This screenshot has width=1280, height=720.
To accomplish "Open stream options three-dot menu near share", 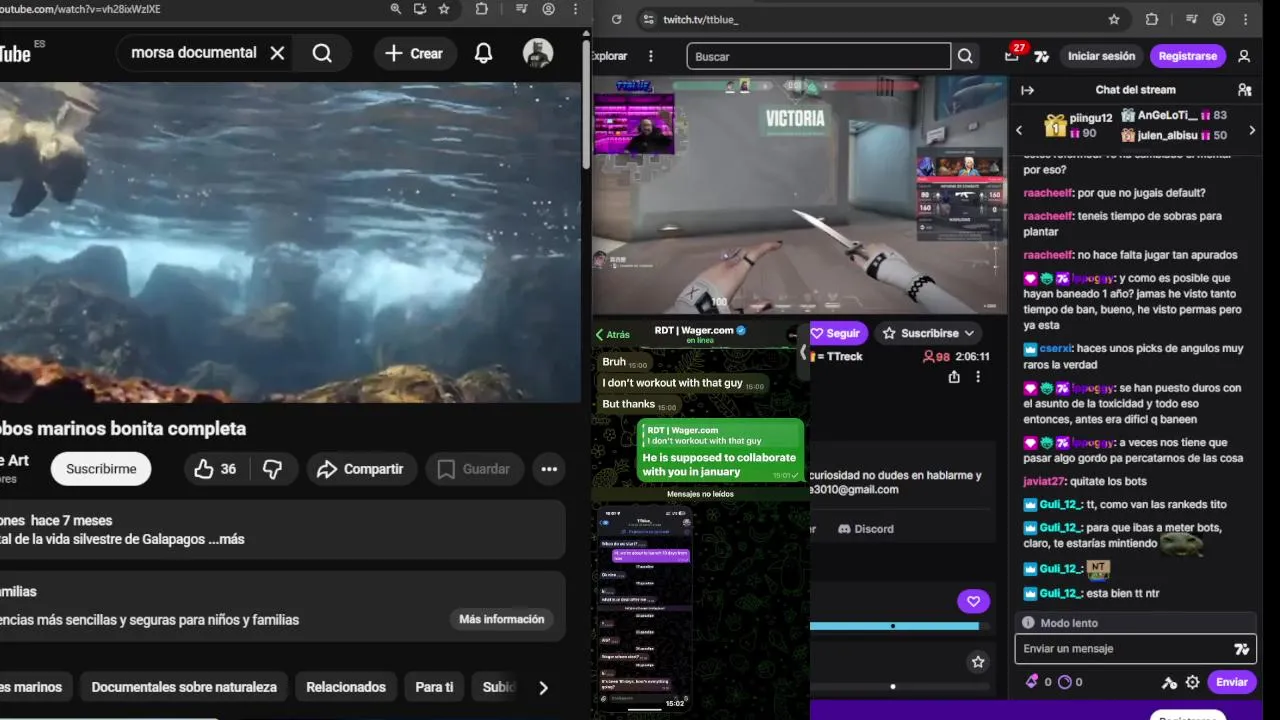I will (x=978, y=377).
